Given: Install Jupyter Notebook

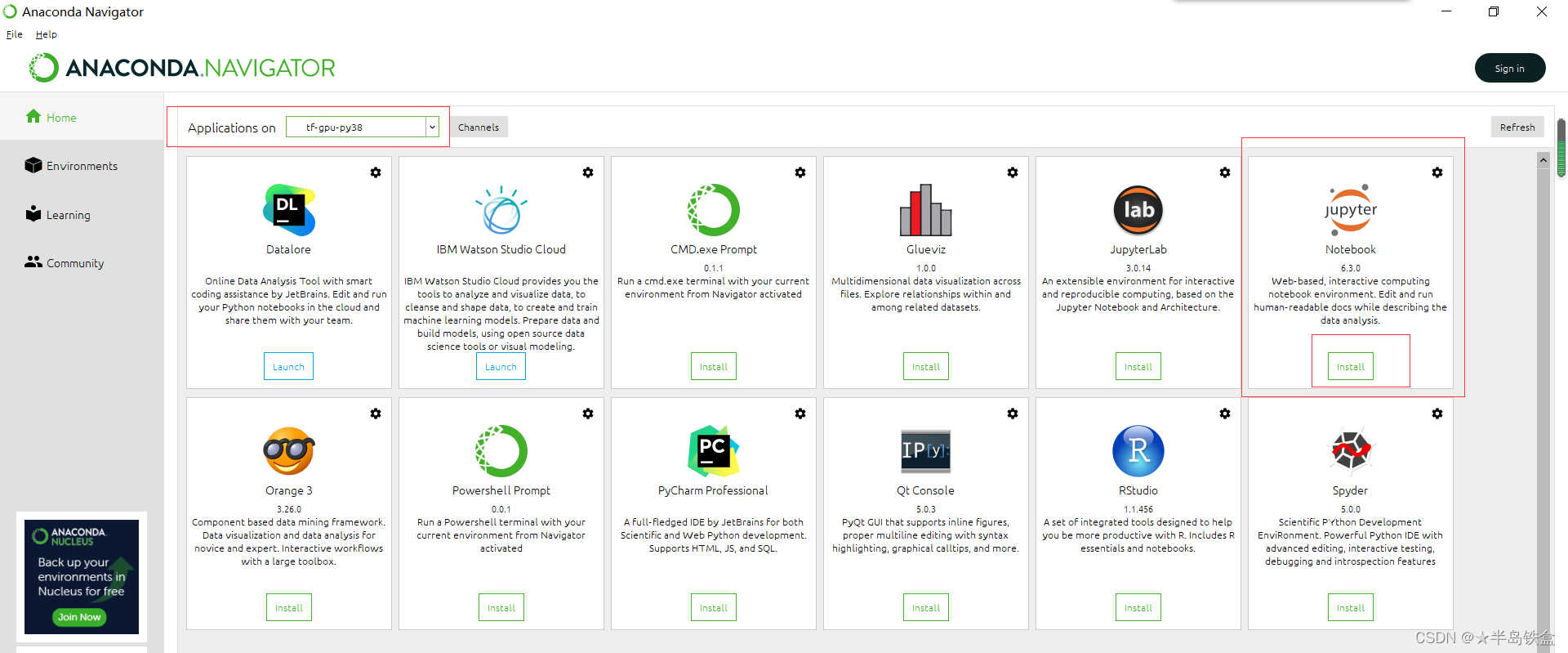Looking at the screenshot, I should click(x=1351, y=366).
